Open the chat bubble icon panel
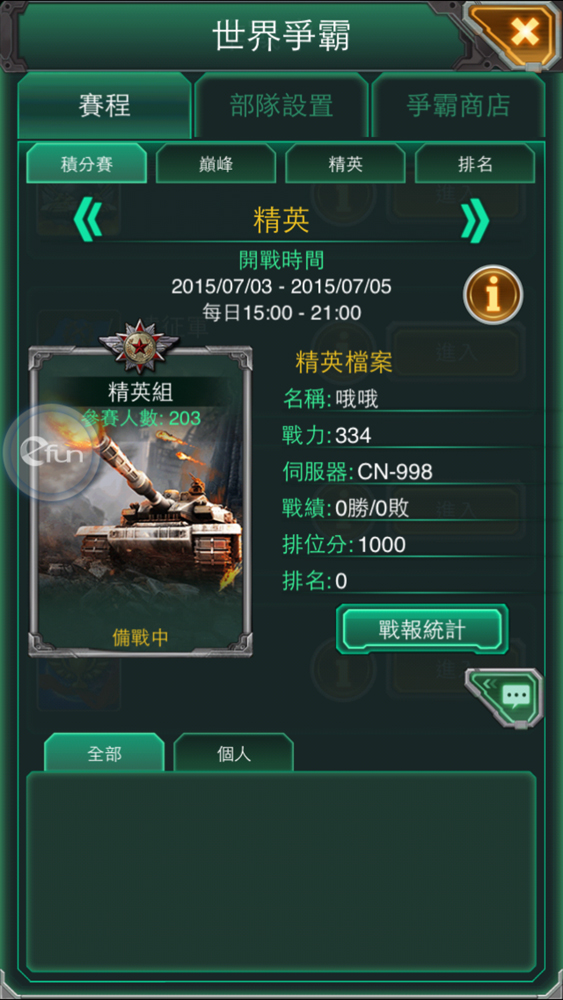 pyautogui.click(x=504, y=698)
